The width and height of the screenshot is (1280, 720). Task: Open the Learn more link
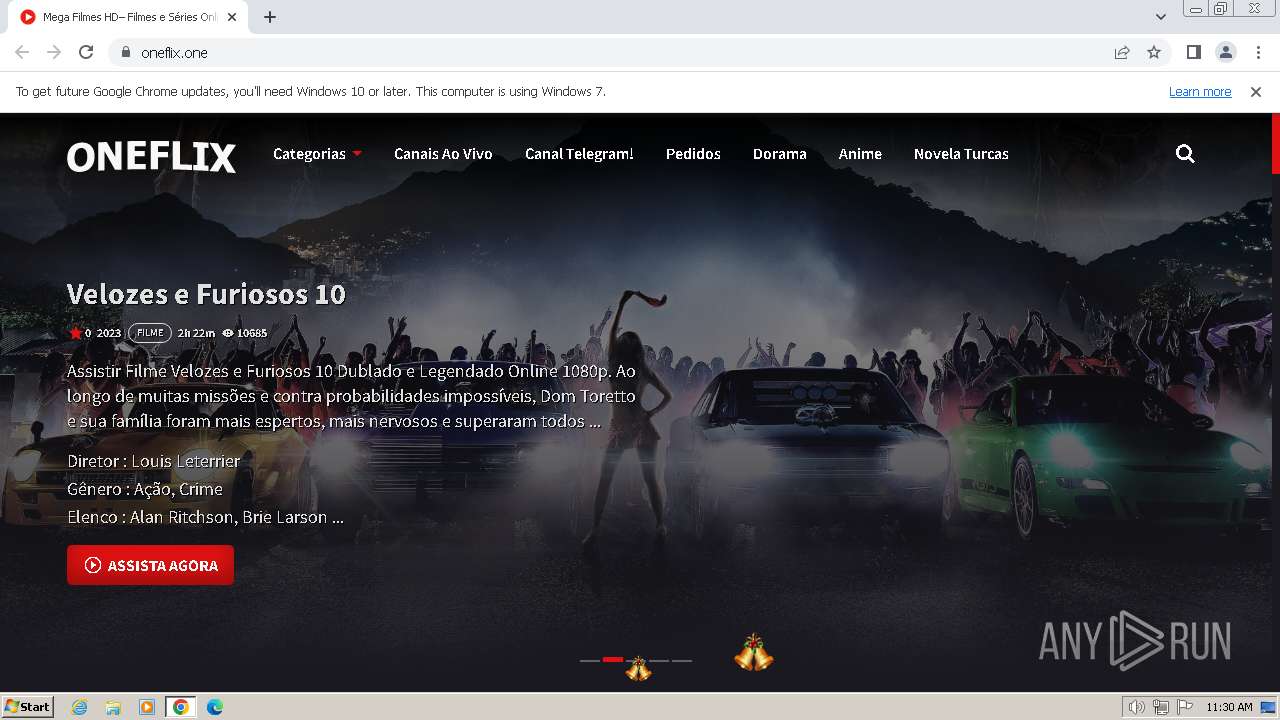[x=1200, y=91]
